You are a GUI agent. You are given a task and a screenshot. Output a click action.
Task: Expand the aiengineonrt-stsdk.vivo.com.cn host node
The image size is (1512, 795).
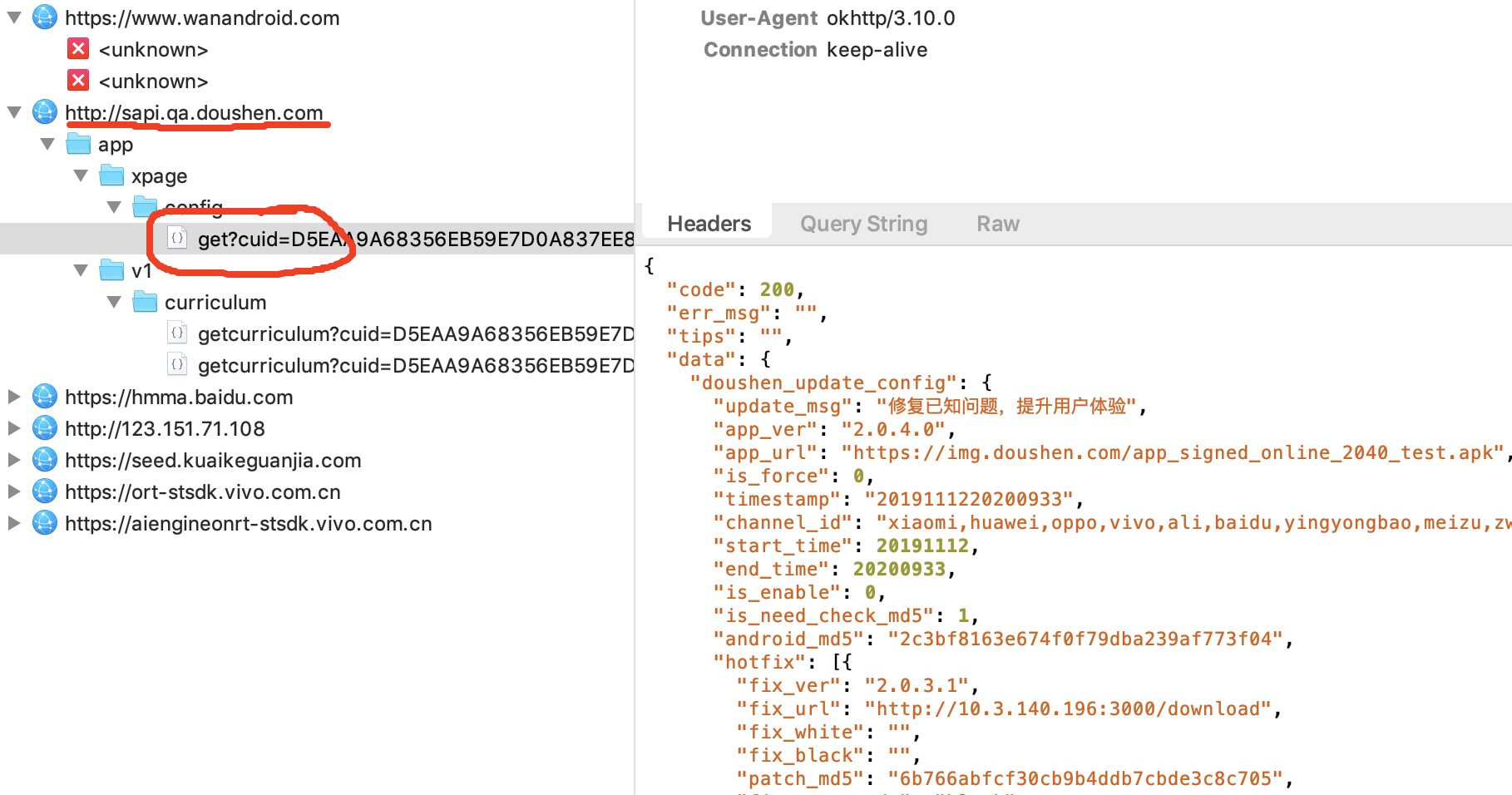[x=14, y=523]
